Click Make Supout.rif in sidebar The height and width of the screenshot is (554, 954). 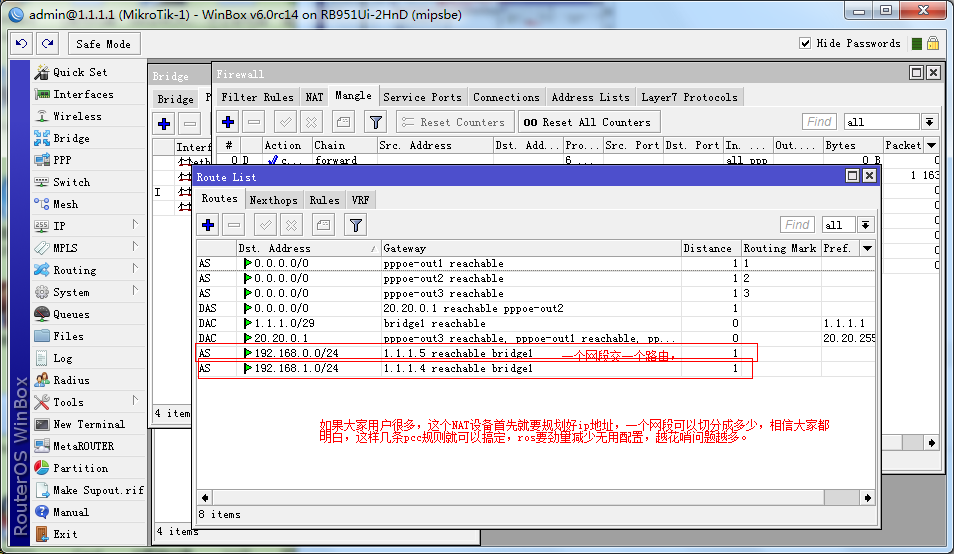click(98, 490)
